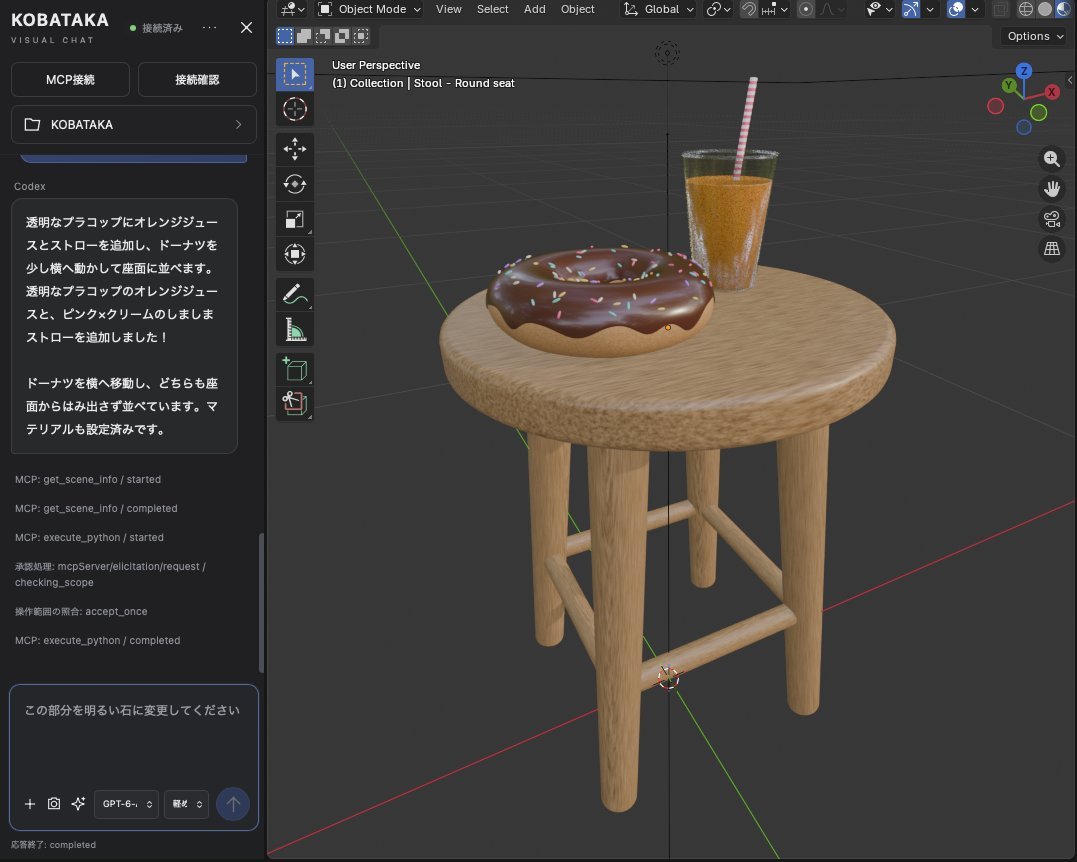Open the Global transform orientation dropdown

(x=658, y=9)
